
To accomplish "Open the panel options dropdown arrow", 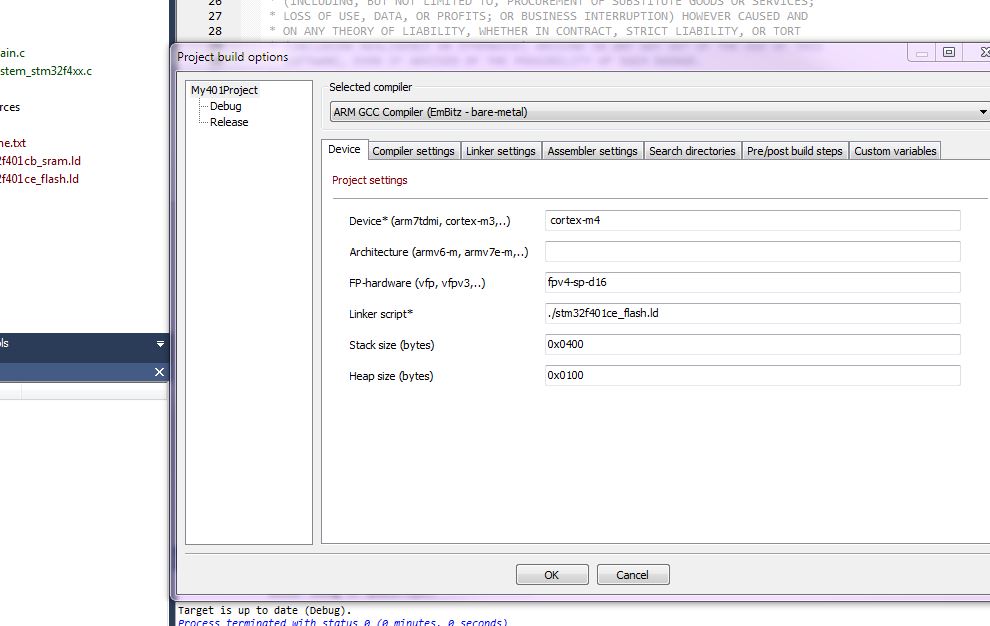I will [x=160, y=344].
